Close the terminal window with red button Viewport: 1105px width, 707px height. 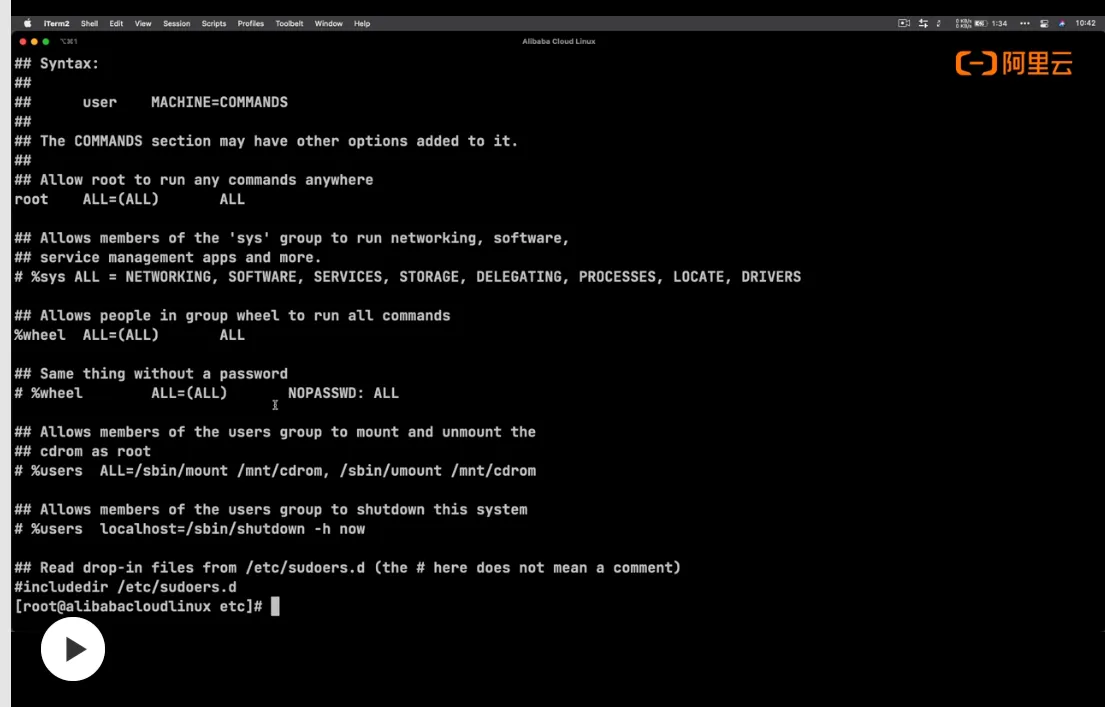click(23, 42)
